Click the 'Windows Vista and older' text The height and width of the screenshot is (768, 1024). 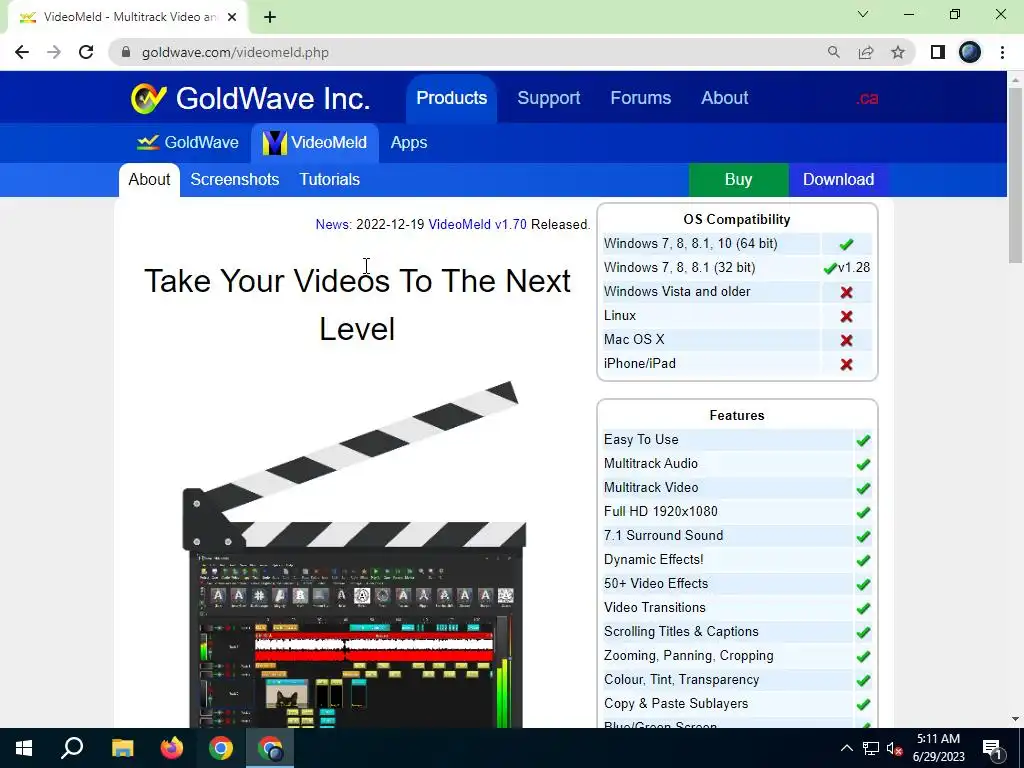[x=677, y=291]
